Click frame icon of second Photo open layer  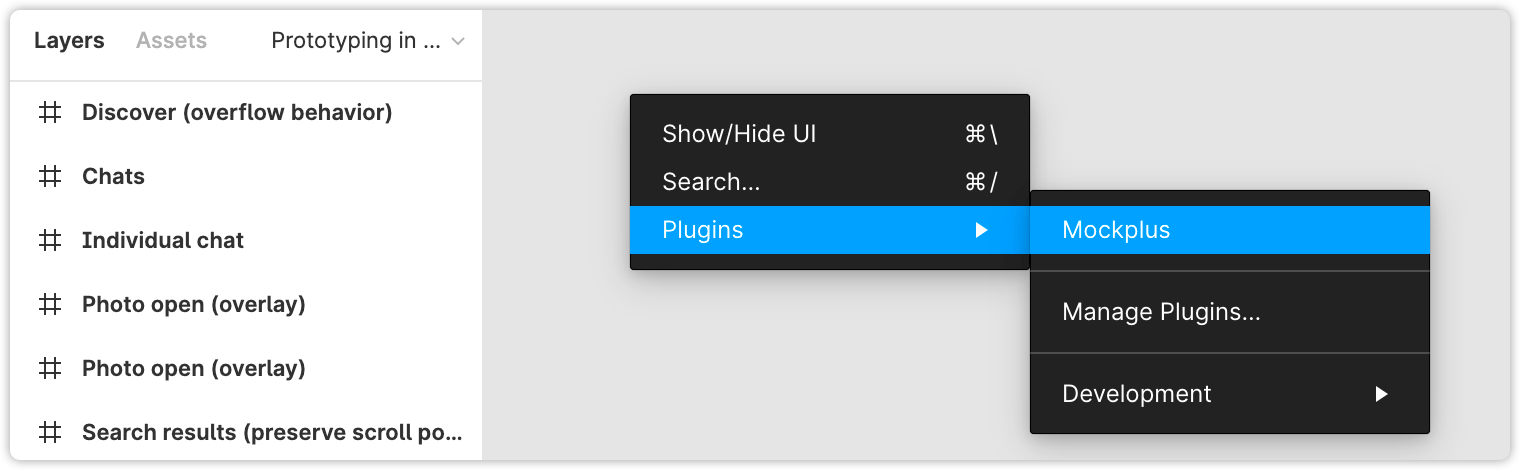[49, 369]
